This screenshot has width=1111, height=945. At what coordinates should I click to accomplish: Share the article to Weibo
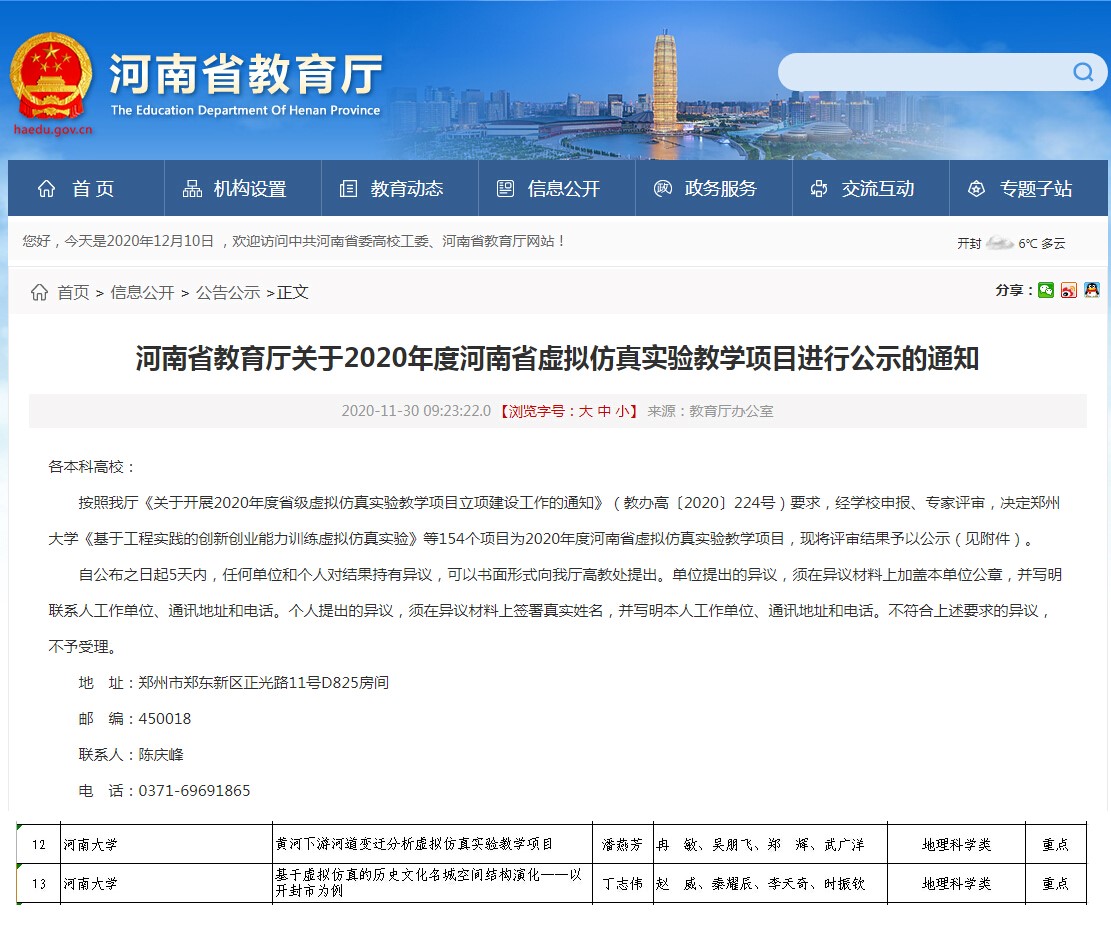click(x=1069, y=290)
